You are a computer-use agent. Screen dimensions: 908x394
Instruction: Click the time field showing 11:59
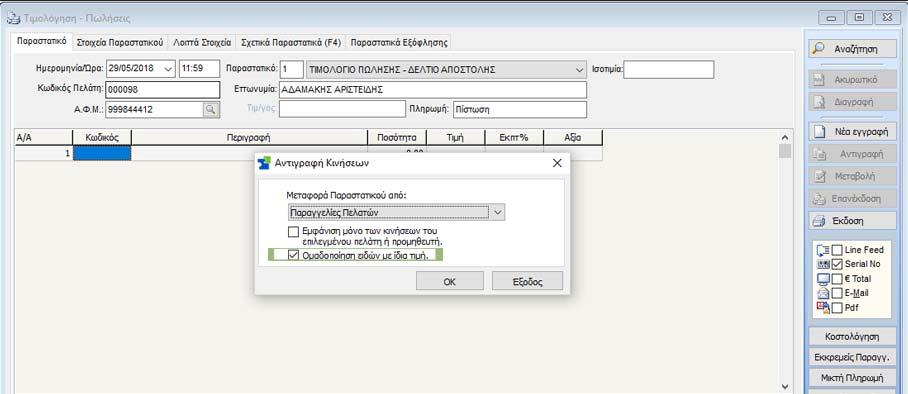point(199,68)
